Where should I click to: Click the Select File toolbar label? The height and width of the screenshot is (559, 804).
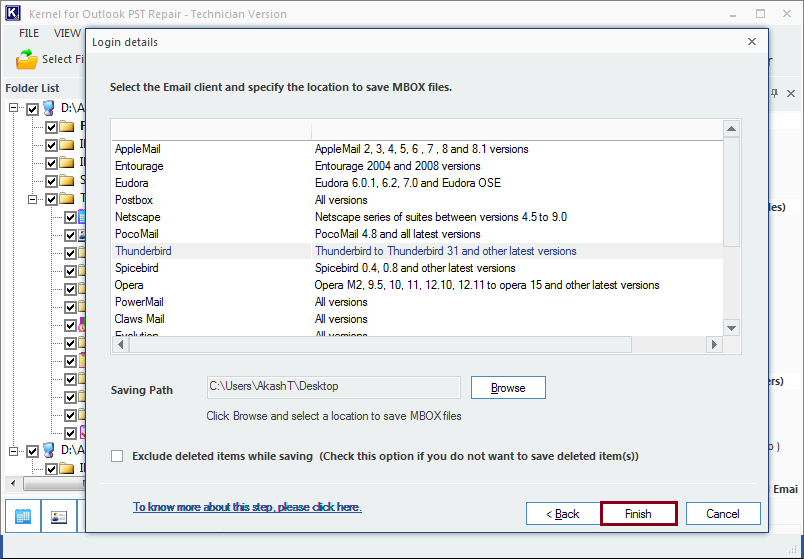coord(63,59)
